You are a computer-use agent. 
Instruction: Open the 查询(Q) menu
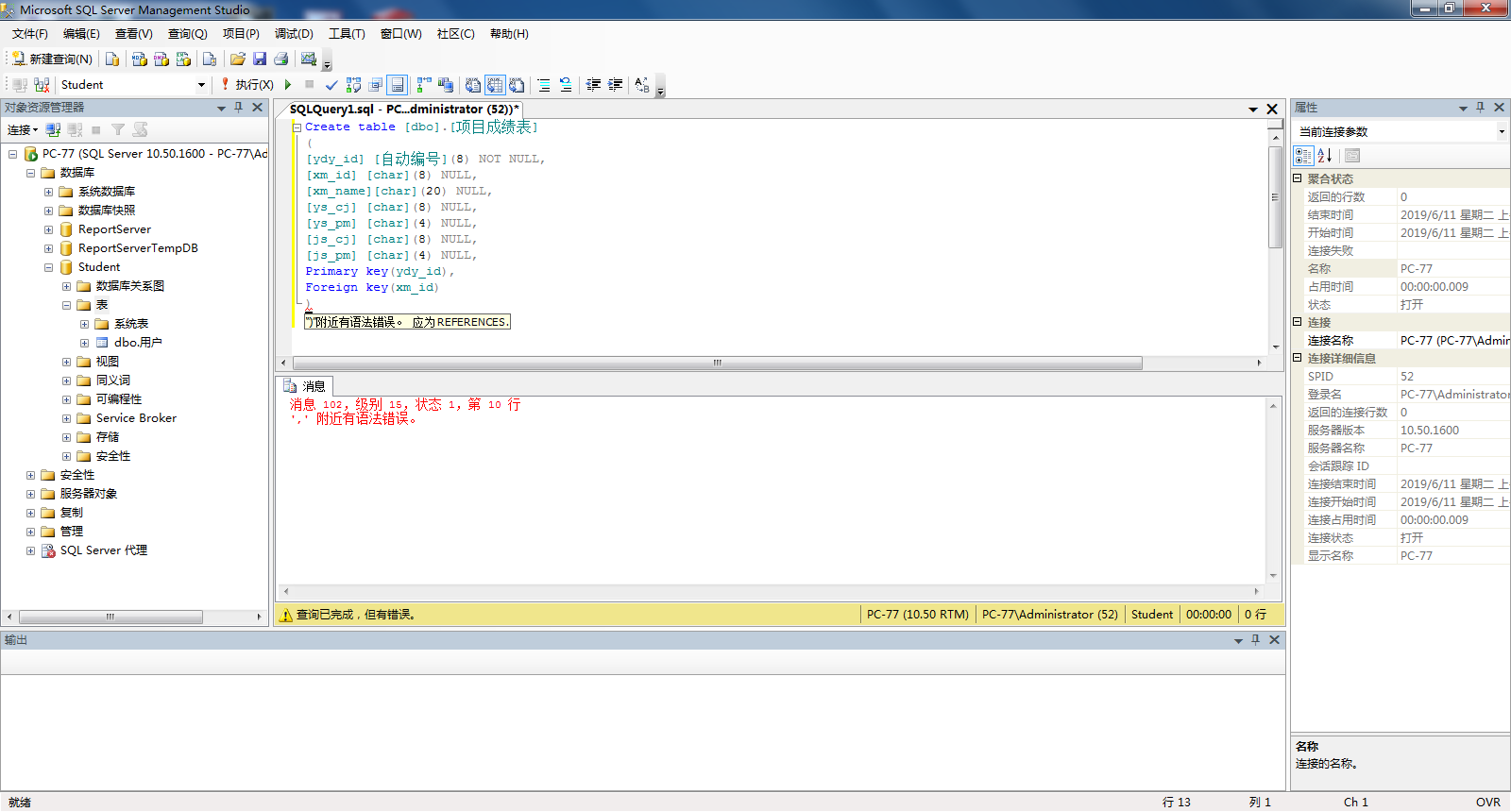point(187,34)
